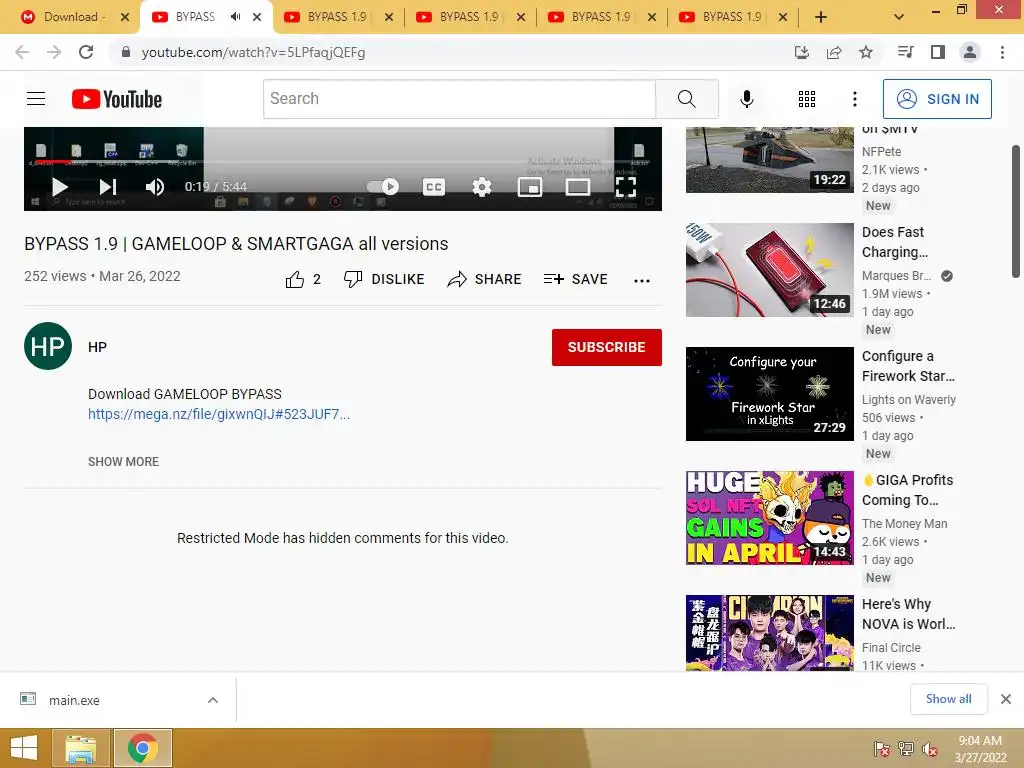Expand description with SHOW MORE
Viewport: 1024px width, 768px height.
[x=123, y=462]
